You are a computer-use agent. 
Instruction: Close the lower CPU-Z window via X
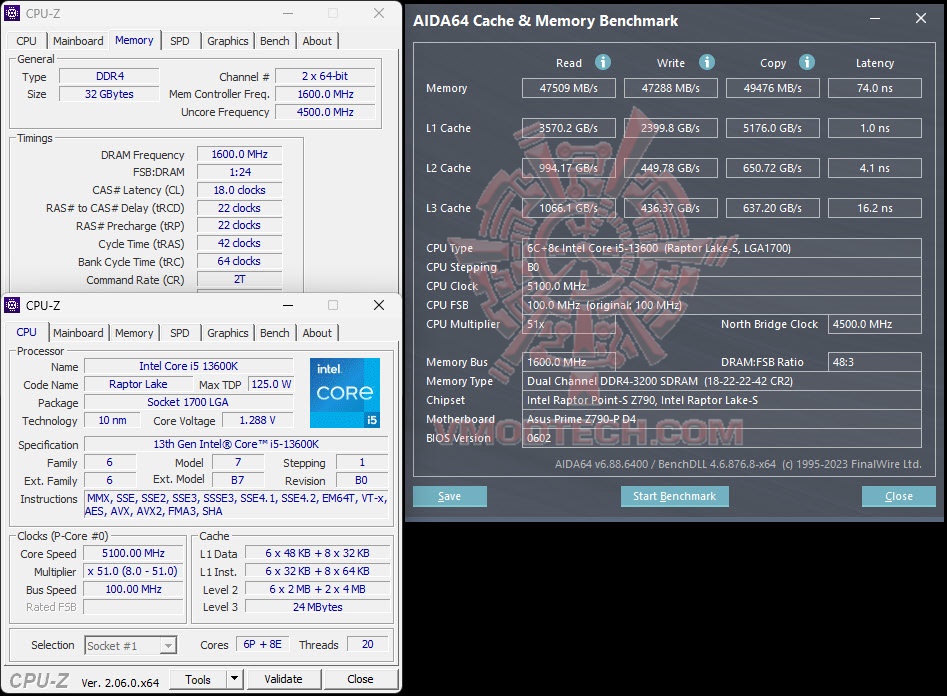pos(379,305)
